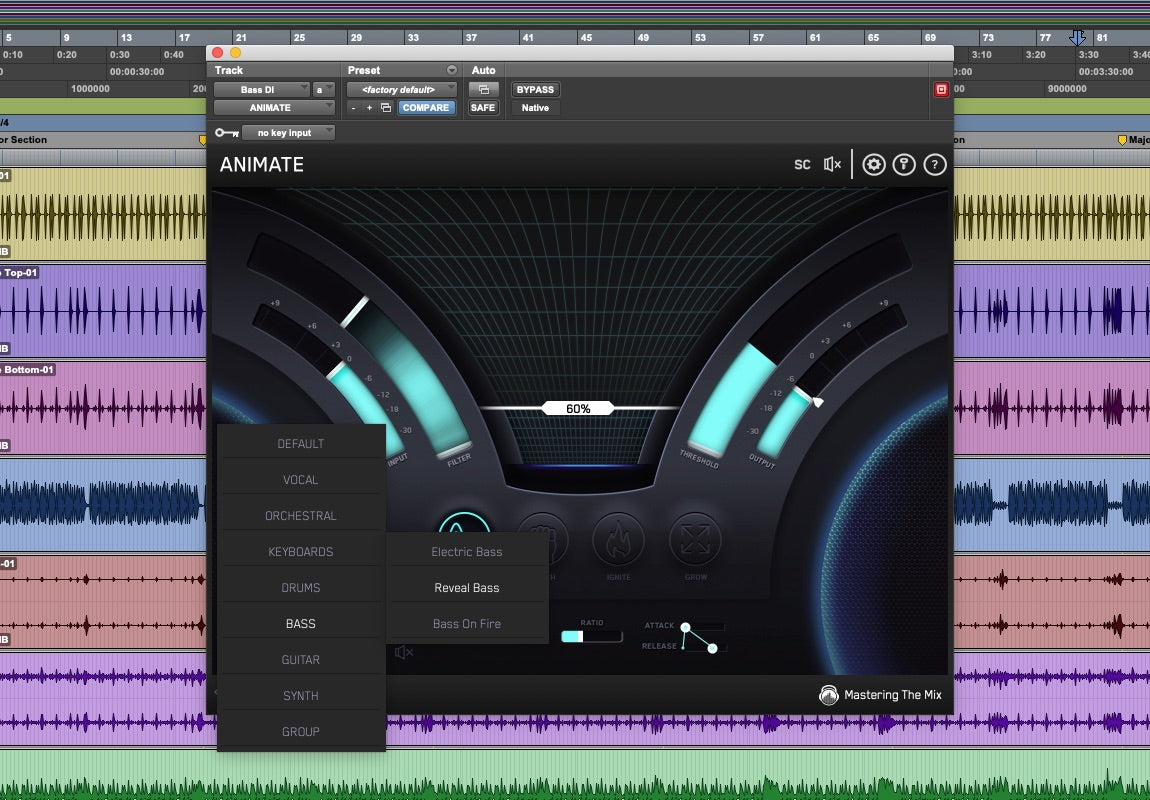Viewport: 1150px width, 800px height.
Task: Click the 60% amount handle
Action: (x=578, y=408)
